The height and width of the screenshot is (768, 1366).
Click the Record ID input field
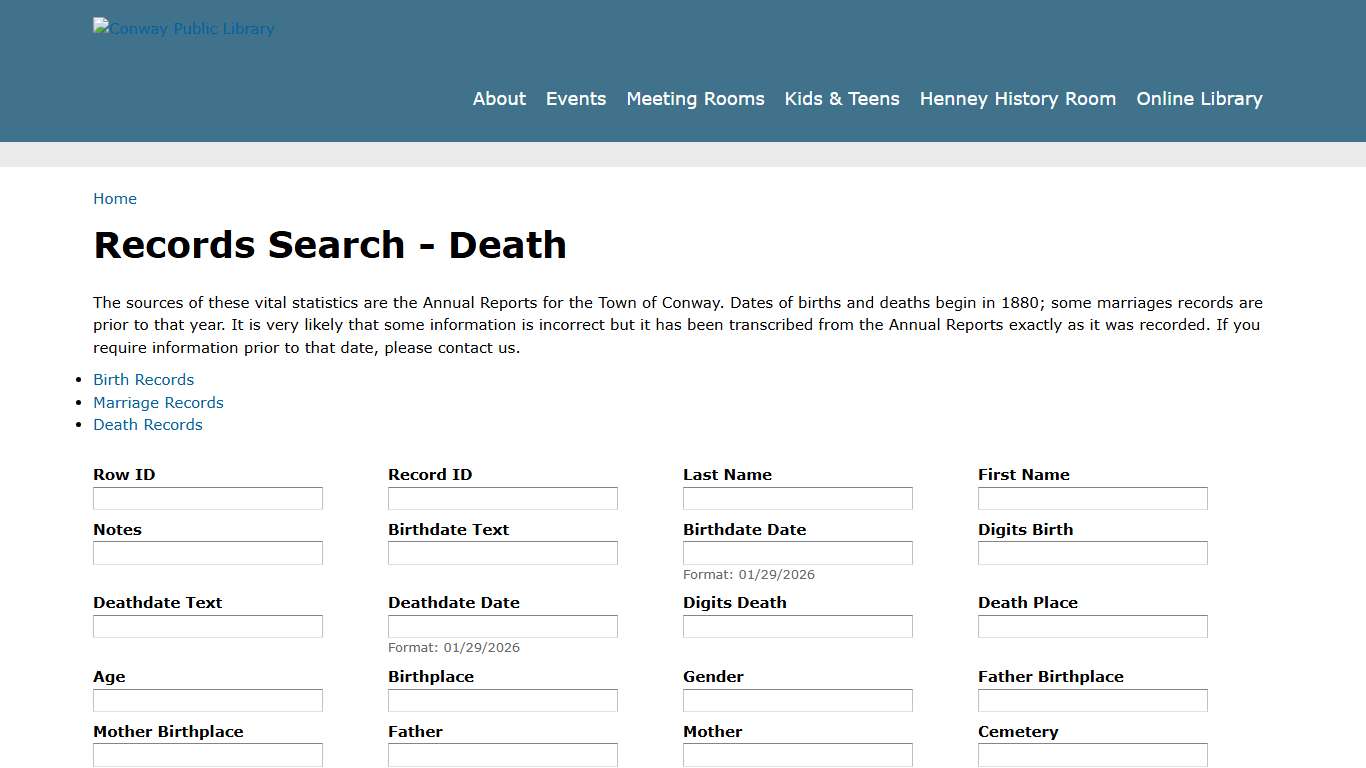(502, 498)
